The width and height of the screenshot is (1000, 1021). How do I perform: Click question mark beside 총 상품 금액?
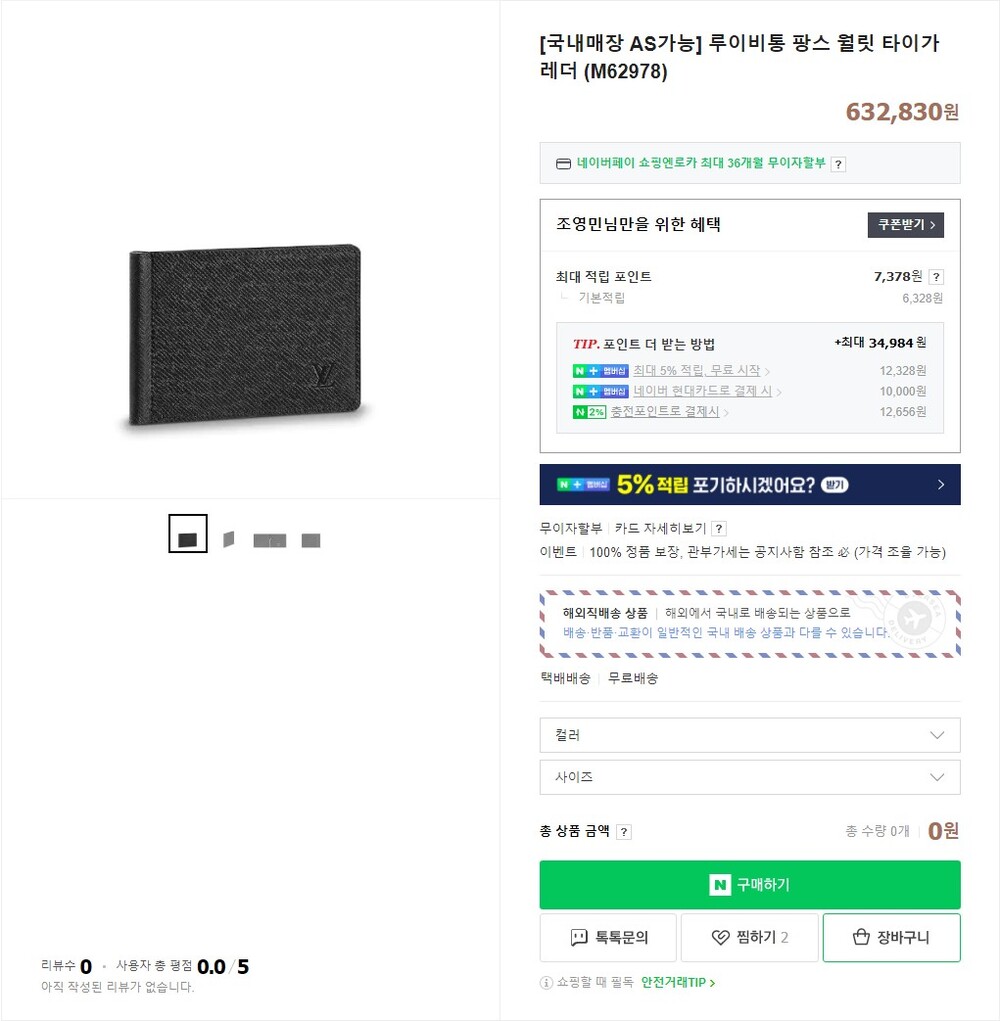pos(624,832)
